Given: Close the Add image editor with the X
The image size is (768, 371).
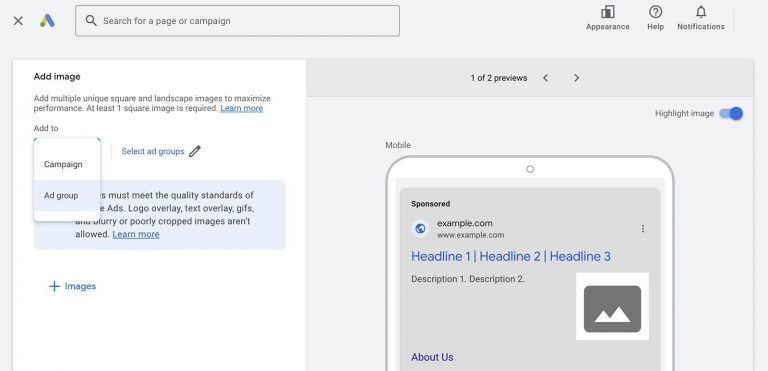Looking at the screenshot, I should point(18,21).
